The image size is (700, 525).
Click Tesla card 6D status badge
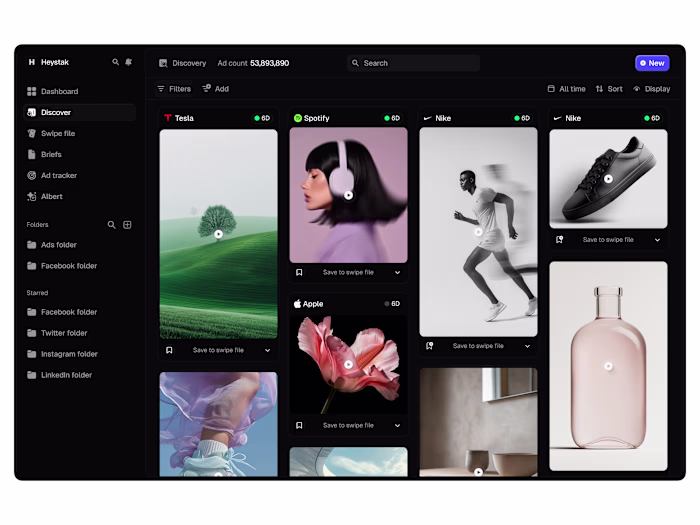coord(262,118)
